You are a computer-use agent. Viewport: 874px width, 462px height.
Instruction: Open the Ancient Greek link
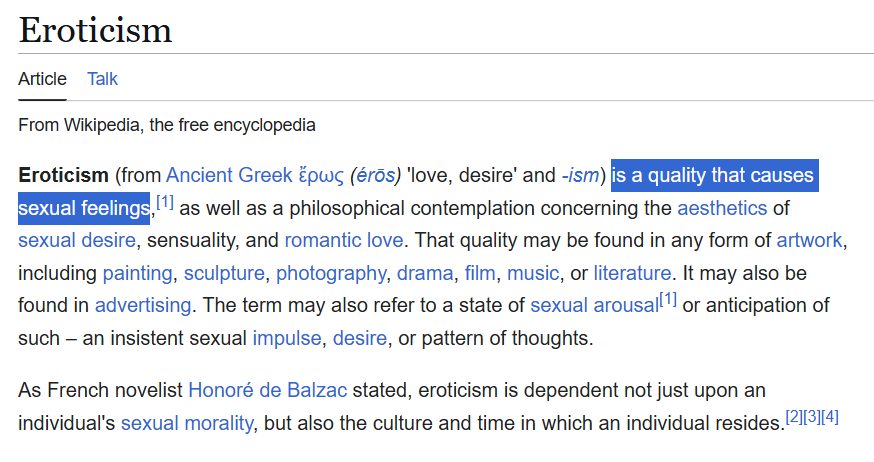229,176
